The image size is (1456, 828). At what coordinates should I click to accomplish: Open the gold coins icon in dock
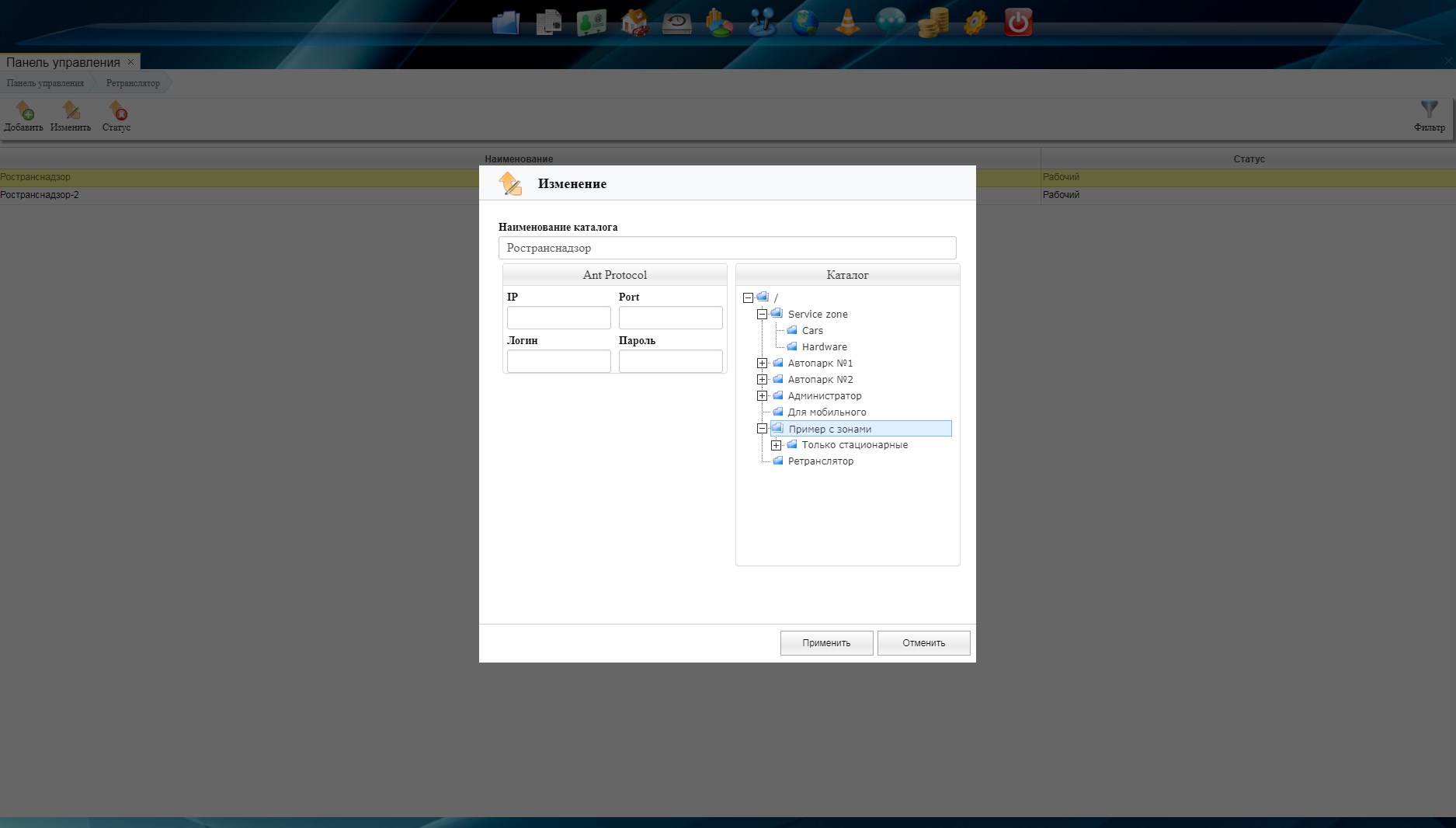coord(933,23)
